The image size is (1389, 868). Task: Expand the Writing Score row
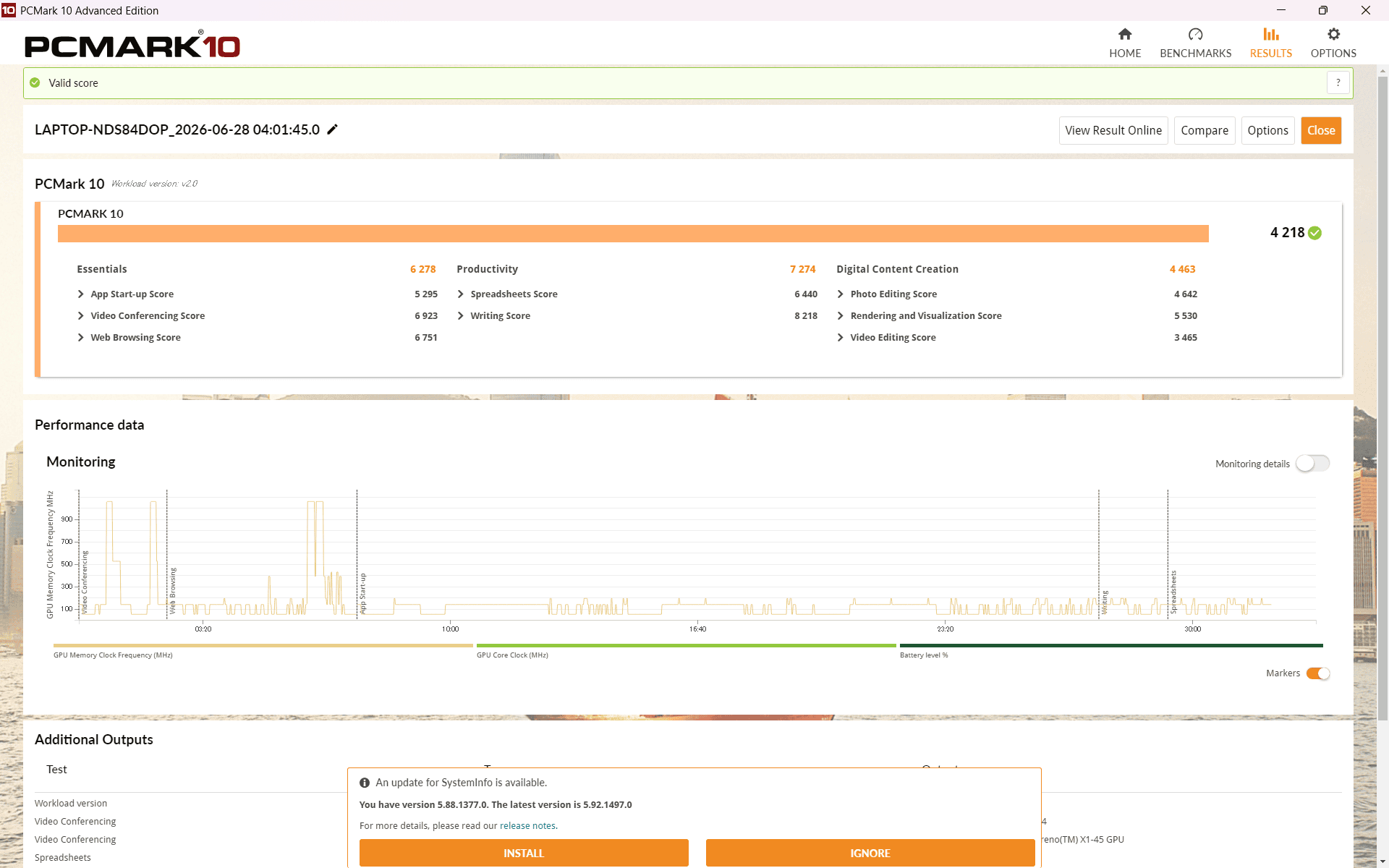460,316
